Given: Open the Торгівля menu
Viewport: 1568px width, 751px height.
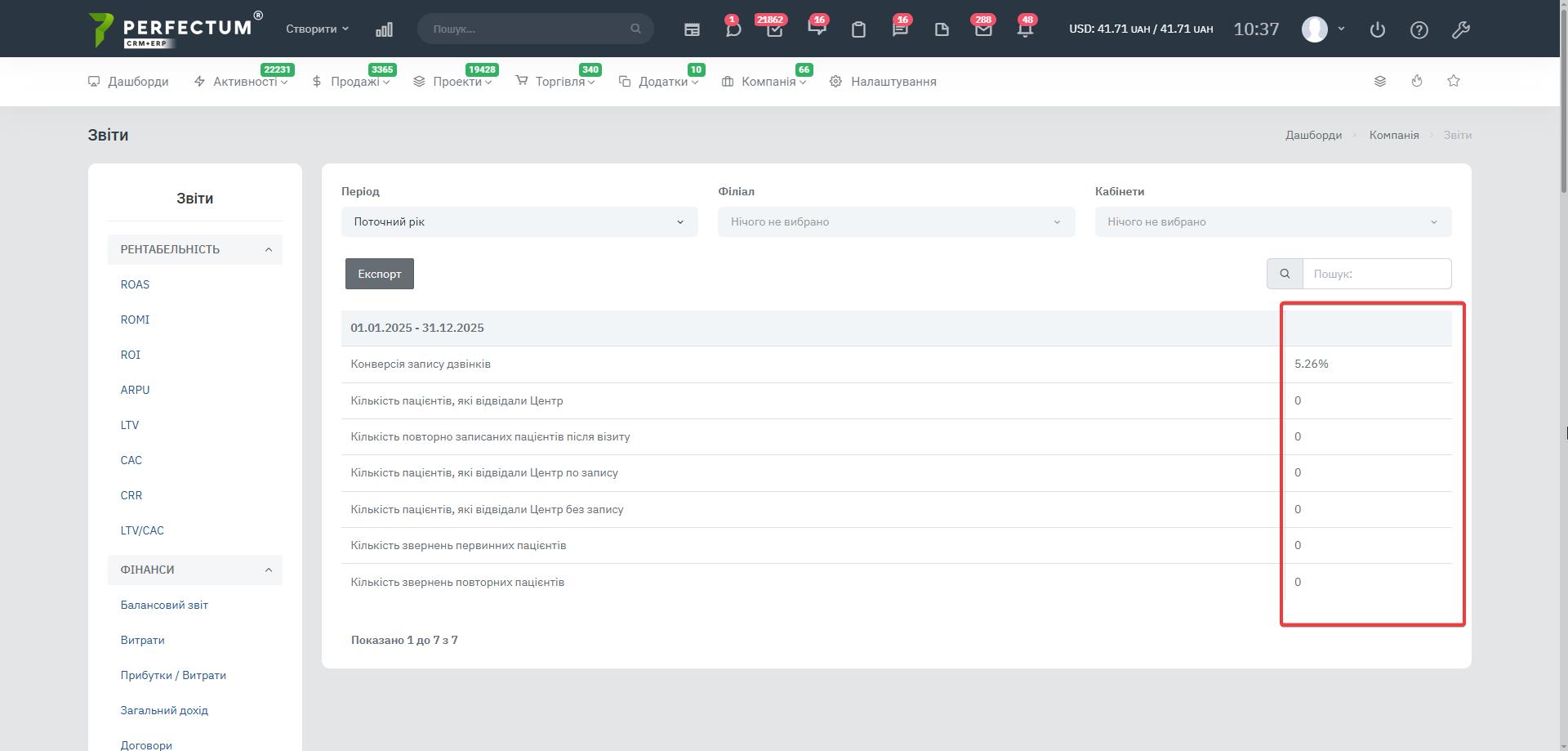Looking at the screenshot, I should [x=555, y=82].
